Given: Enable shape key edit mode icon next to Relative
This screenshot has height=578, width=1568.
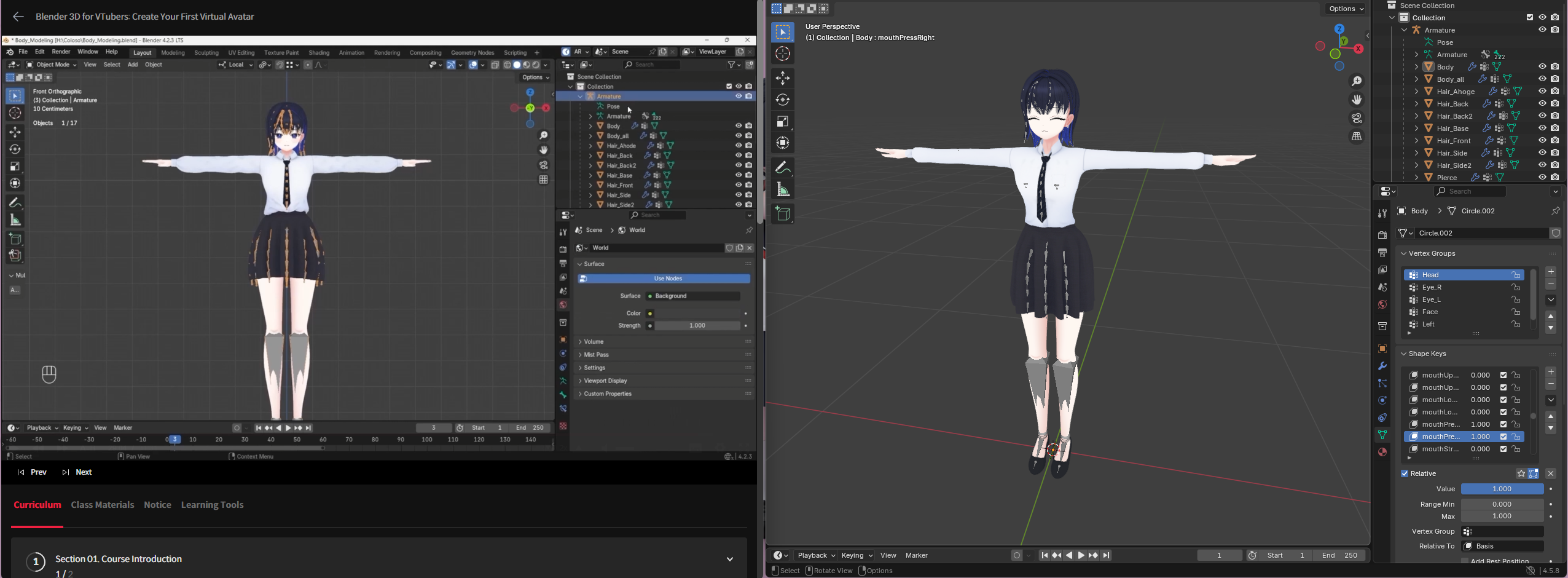Looking at the screenshot, I should click(x=1534, y=473).
